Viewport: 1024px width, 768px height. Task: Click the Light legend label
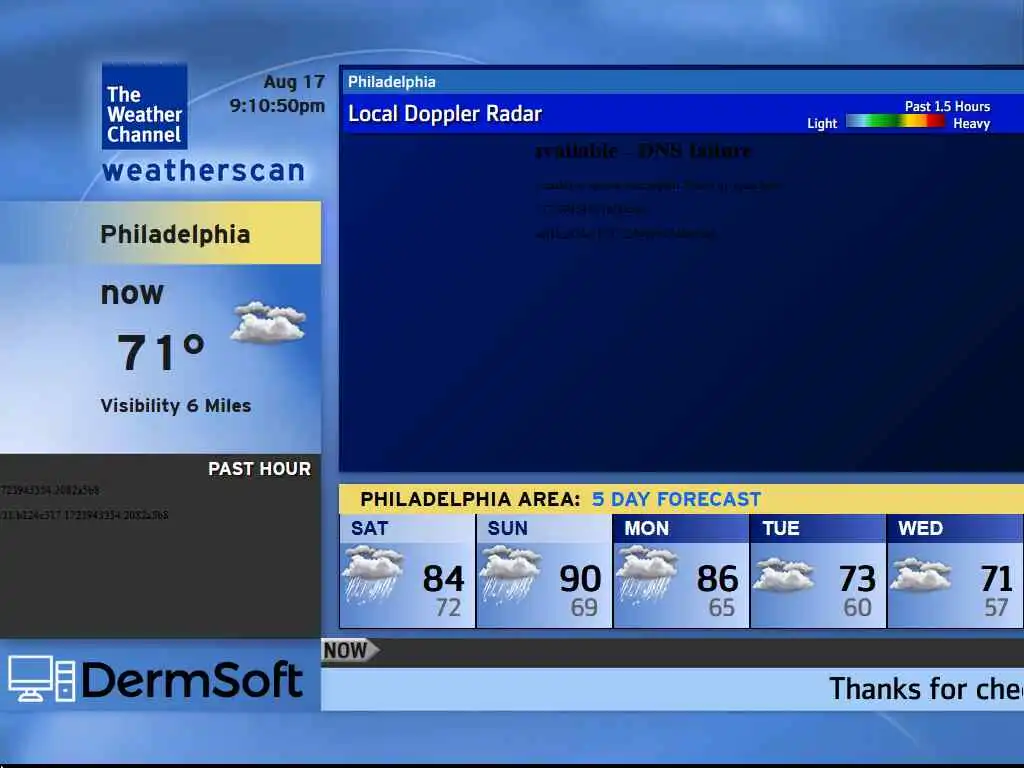[x=822, y=123]
